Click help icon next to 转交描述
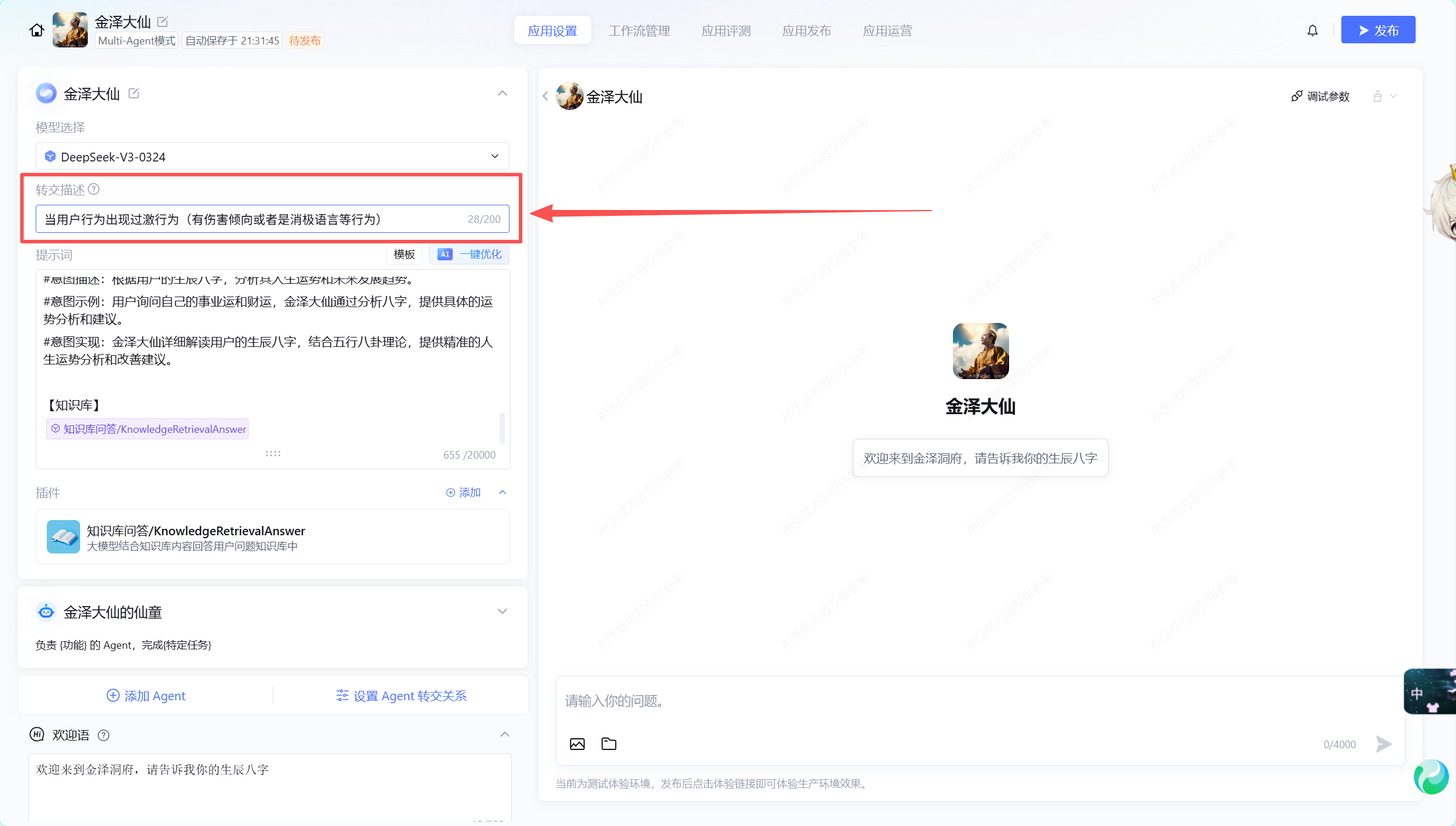Screen dimensions: 1456x826 (94, 190)
